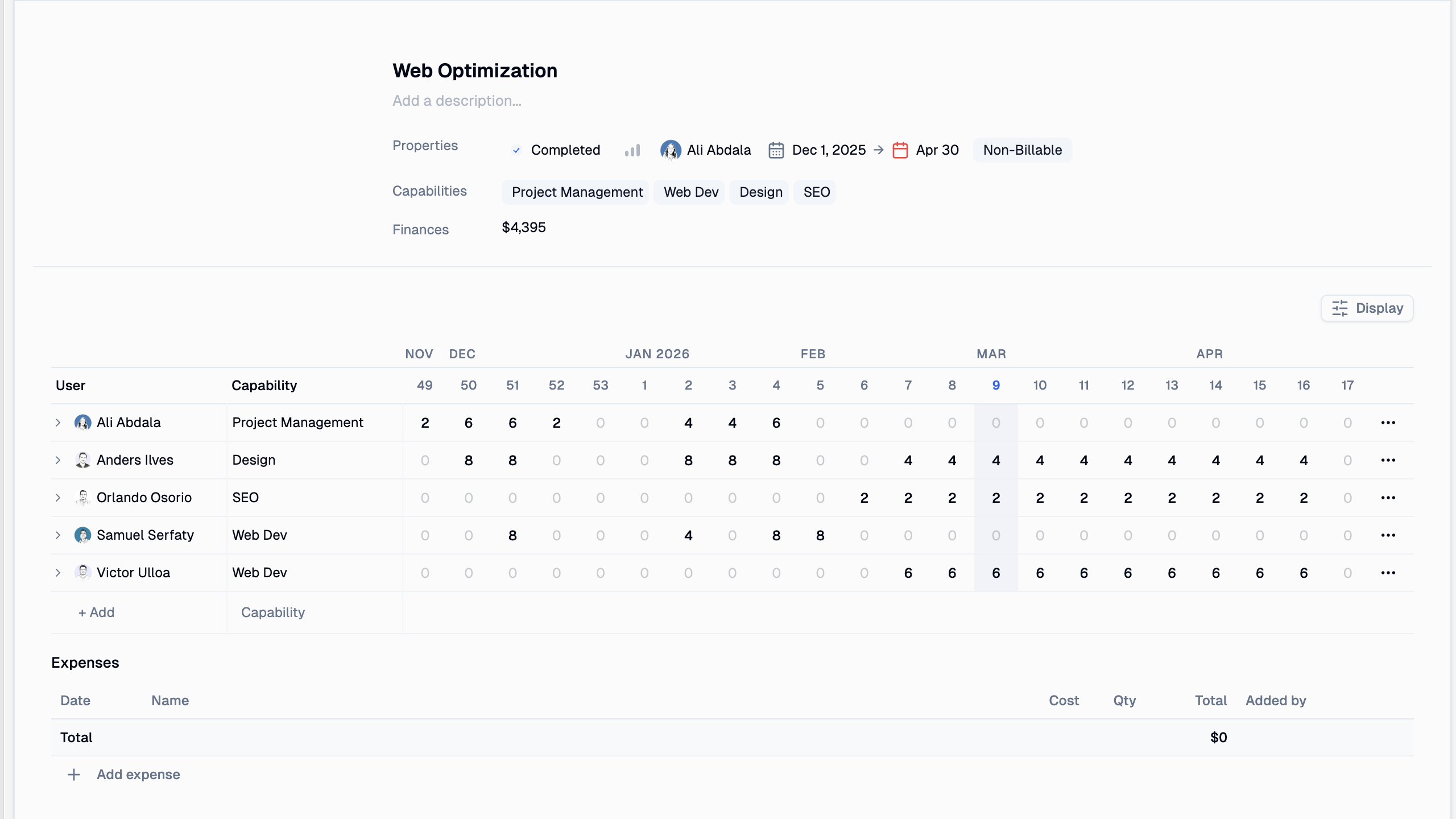Image resolution: width=1456 pixels, height=819 pixels.
Task: Select week 9 column header
Action: click(996, 386)
